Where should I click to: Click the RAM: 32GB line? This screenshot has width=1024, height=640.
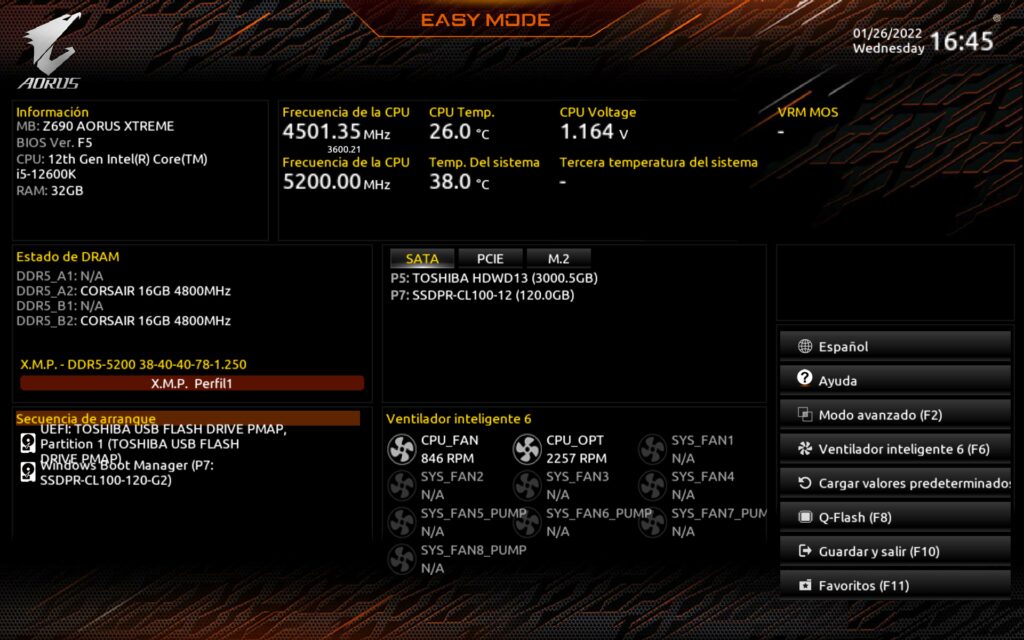50,191
